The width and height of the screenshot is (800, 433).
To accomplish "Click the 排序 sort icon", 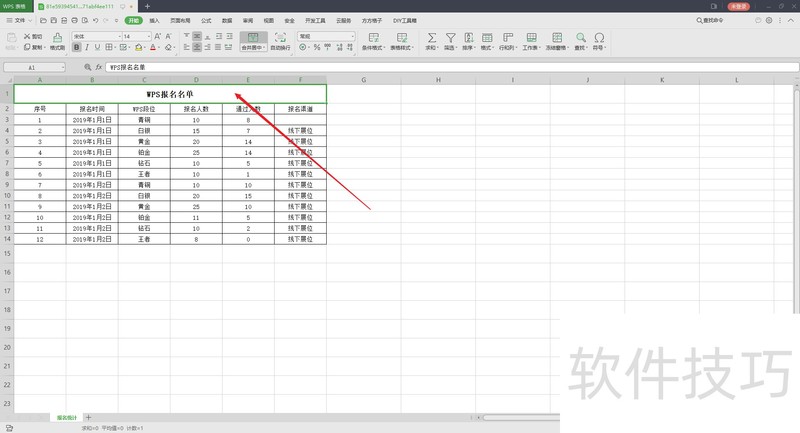I will 468,38.
